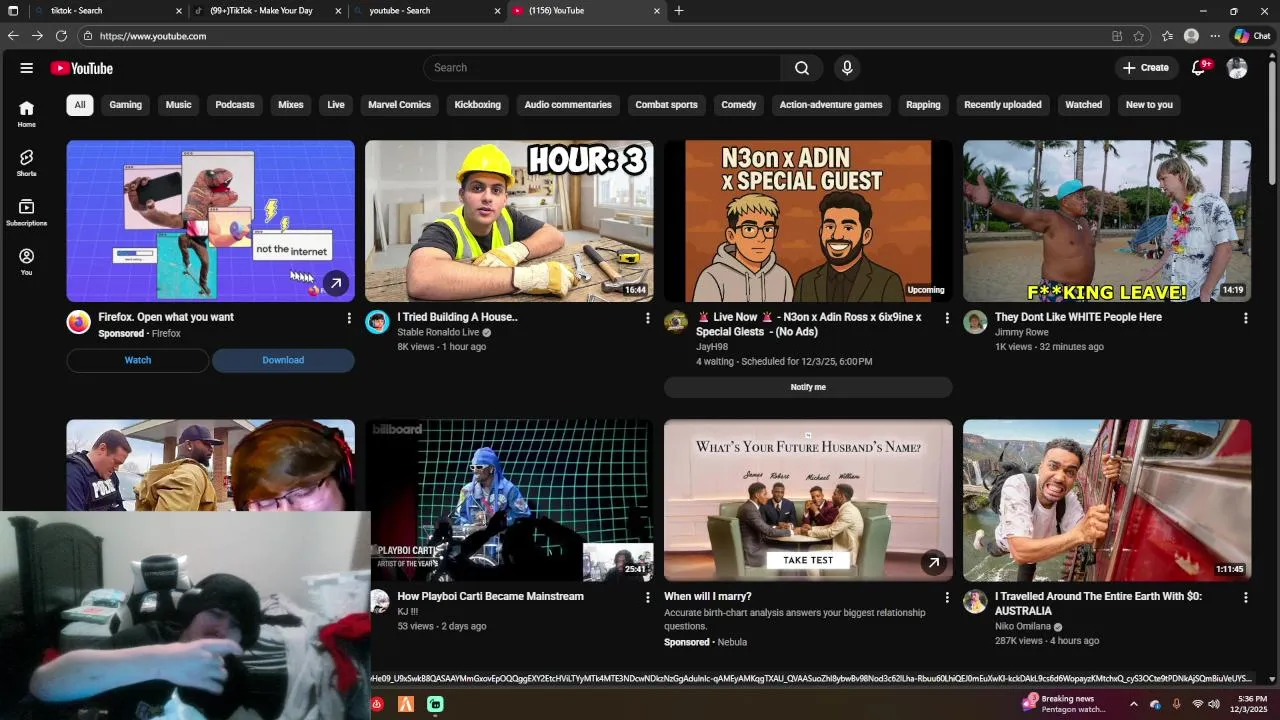This screenshot has width=1280, height=720.
Task: Open menu for Firefox ad
Action: coord(349,318)
